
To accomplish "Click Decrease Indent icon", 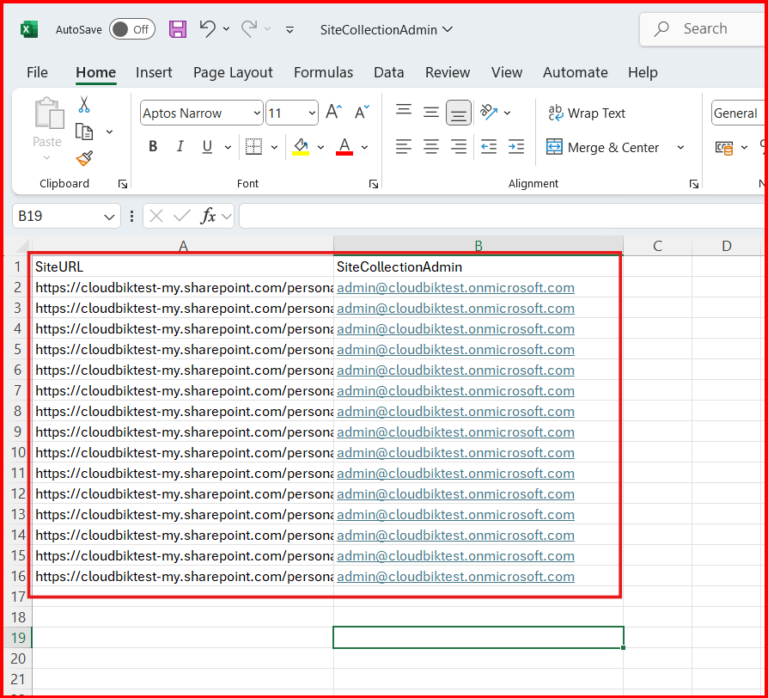I will point(488,146).
